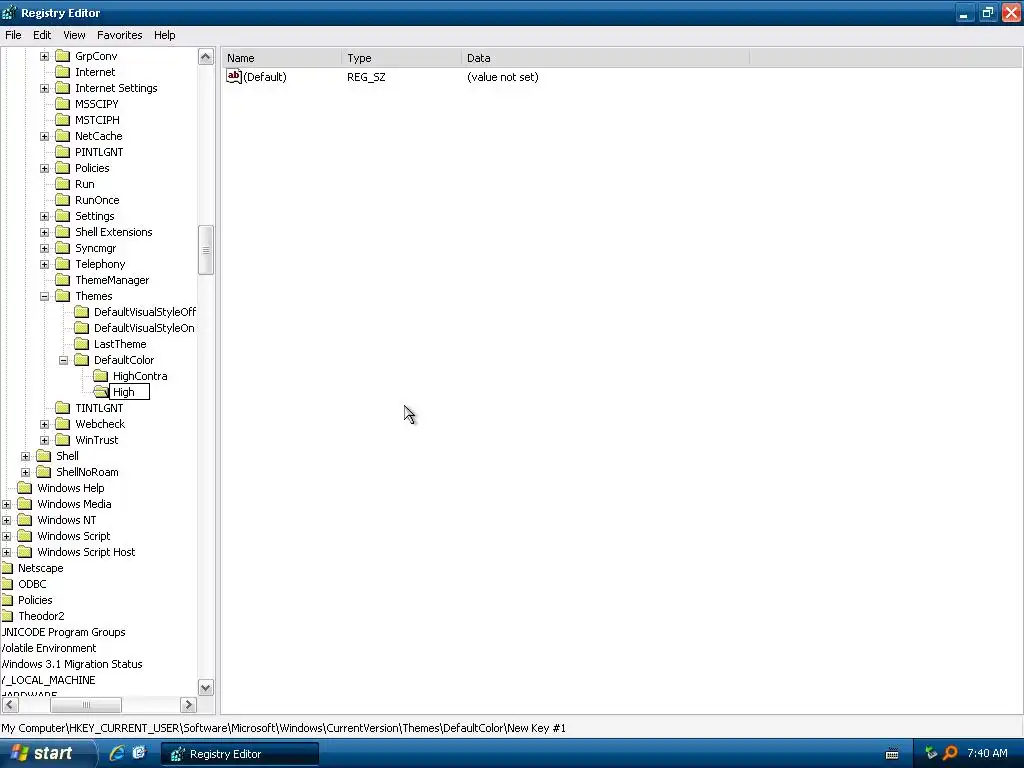Select the Windows Media key
Viewport: 1024px width, 768px height.
click(74, 504)
